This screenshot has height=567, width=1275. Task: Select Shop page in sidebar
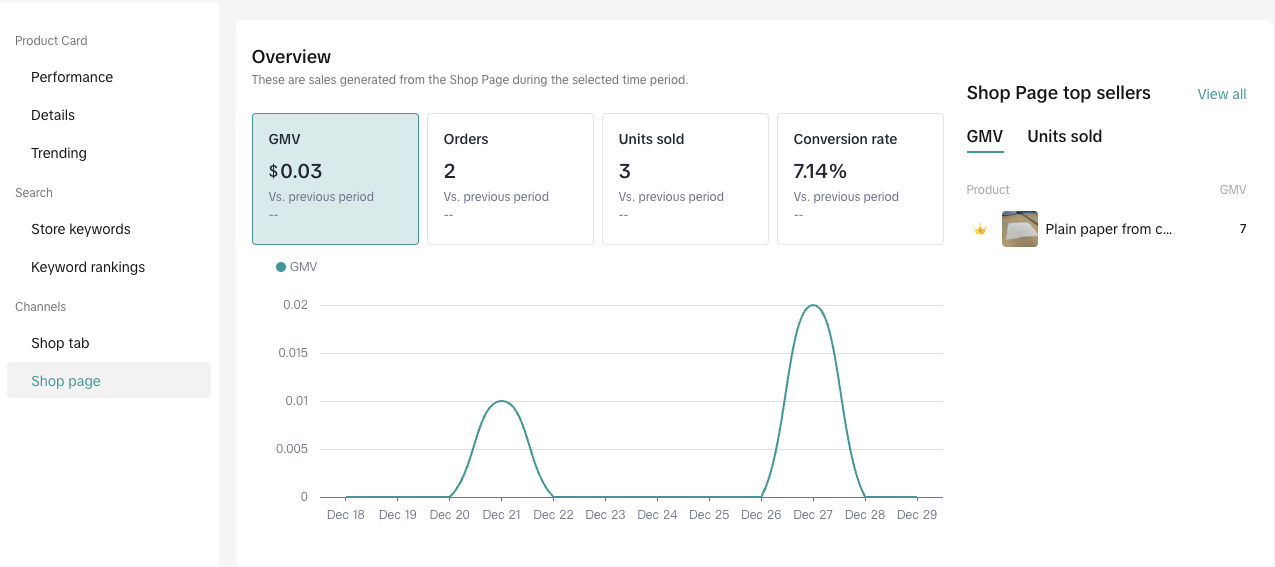66,381
